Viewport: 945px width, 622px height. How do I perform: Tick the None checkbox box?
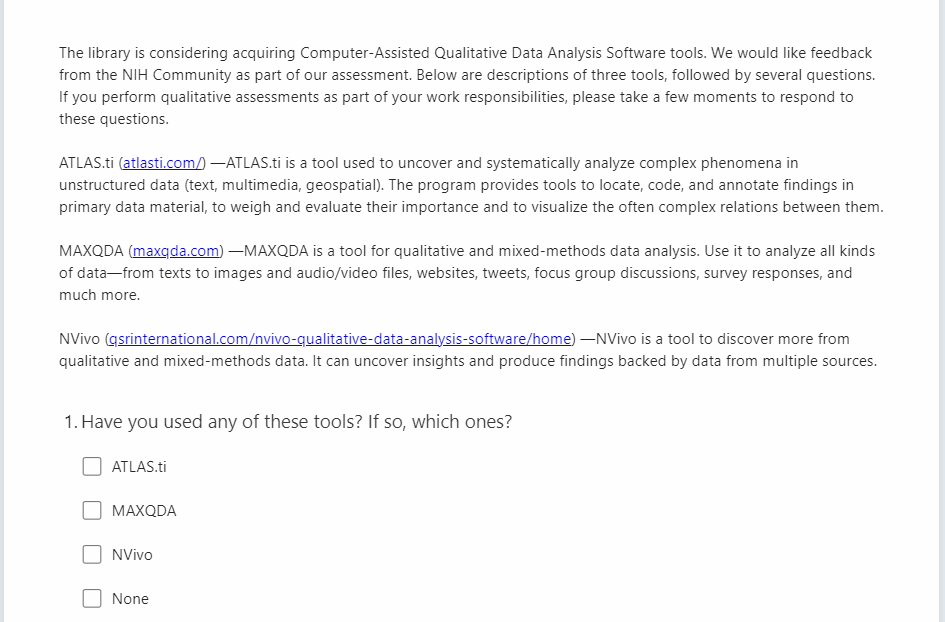[92, 598]
